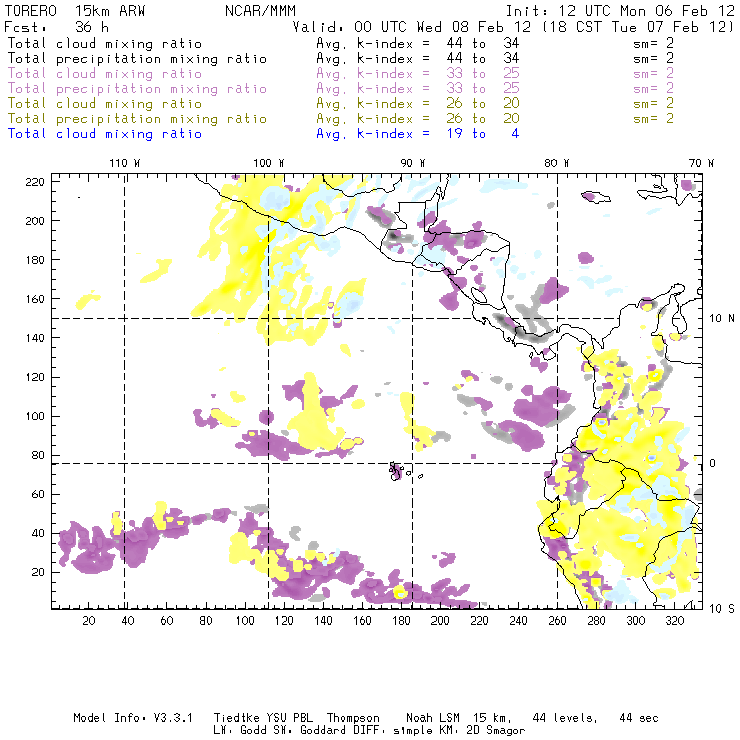Select '160' on the vertical axis

(35, 299)
